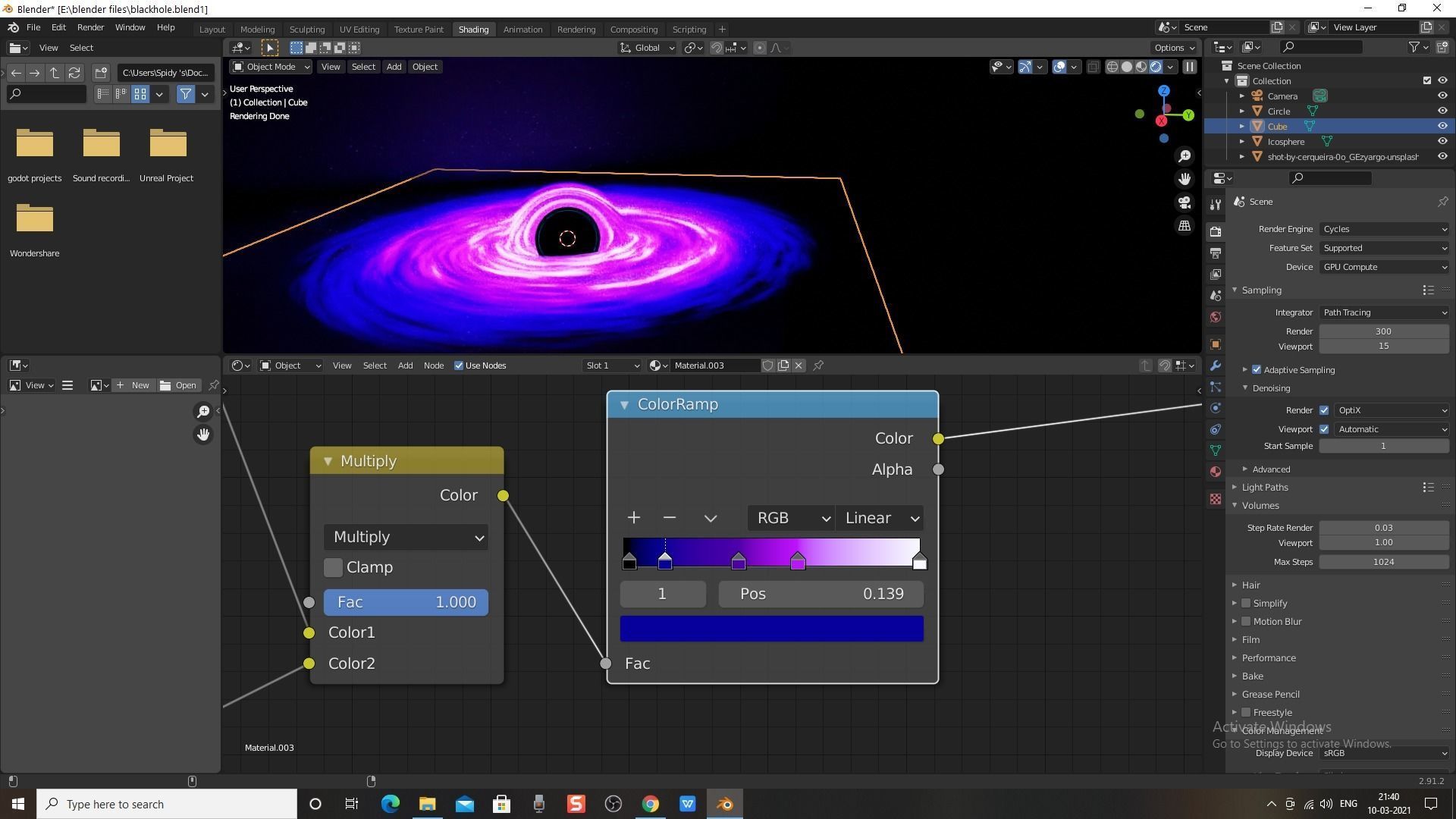
Task: Remove color stop with the minus button
Action: tap(669, 518)
